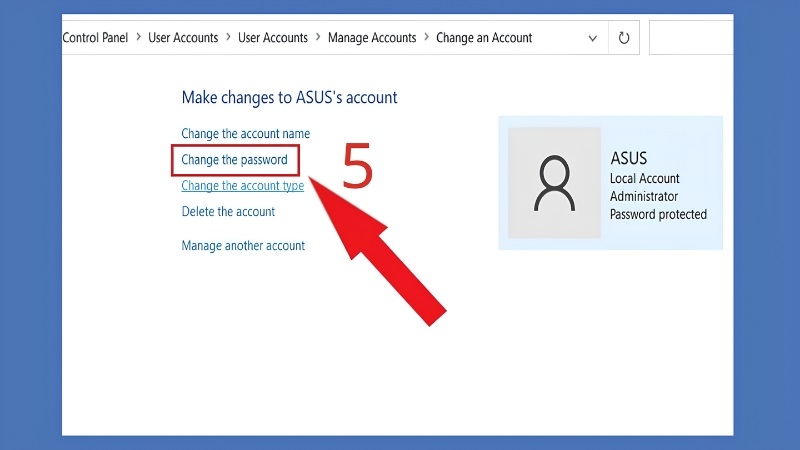
Task: Click the ASUS user avatar picture
Action: (554, 183)
